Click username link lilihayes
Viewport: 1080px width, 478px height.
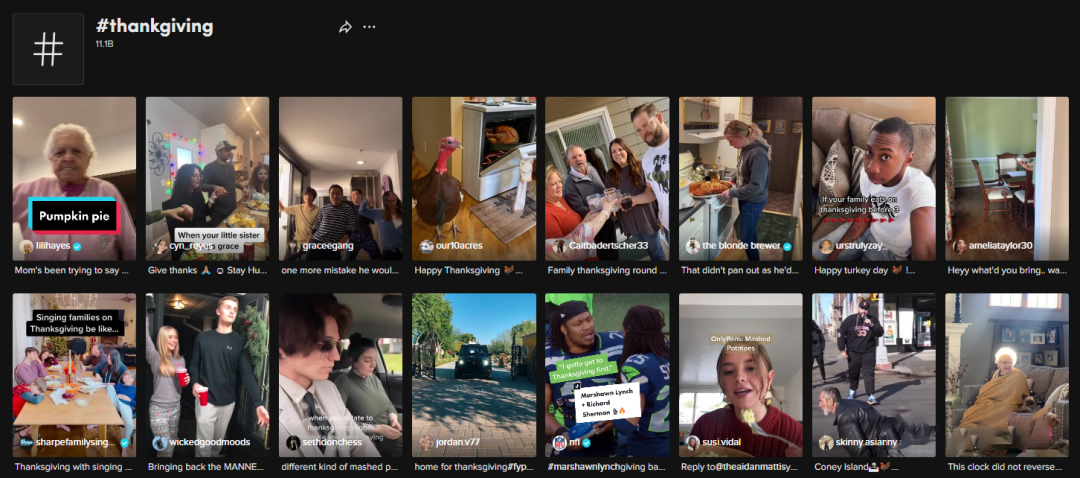tap(54, 247)
